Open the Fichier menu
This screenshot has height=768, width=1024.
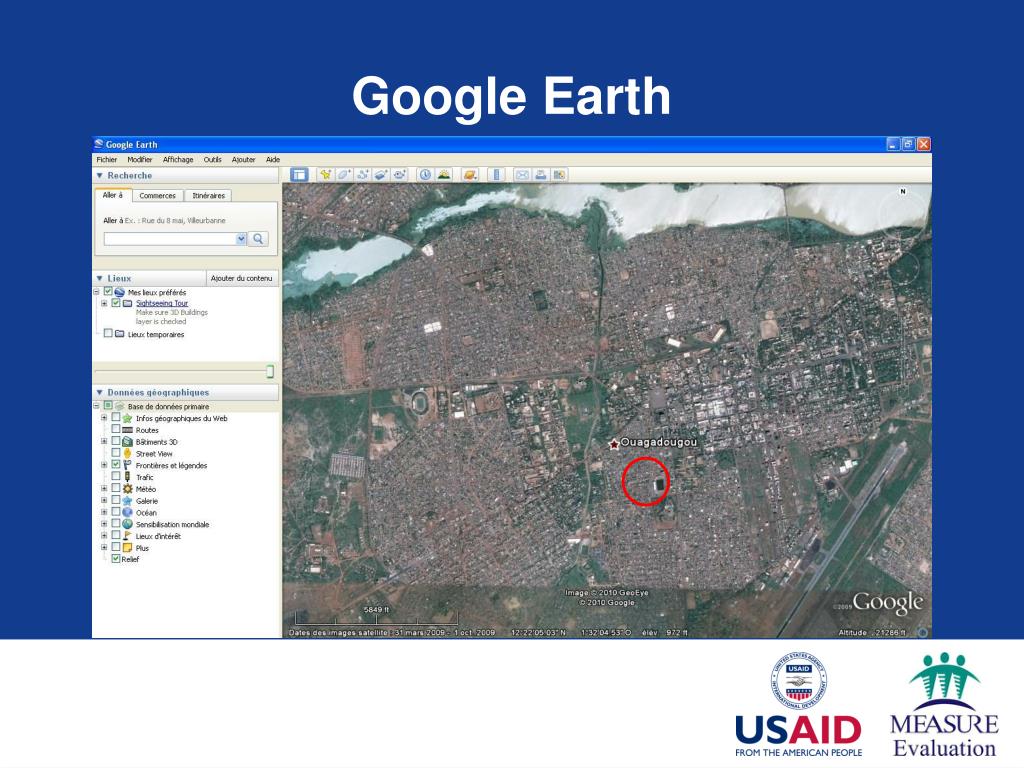[x=106, y=159]
